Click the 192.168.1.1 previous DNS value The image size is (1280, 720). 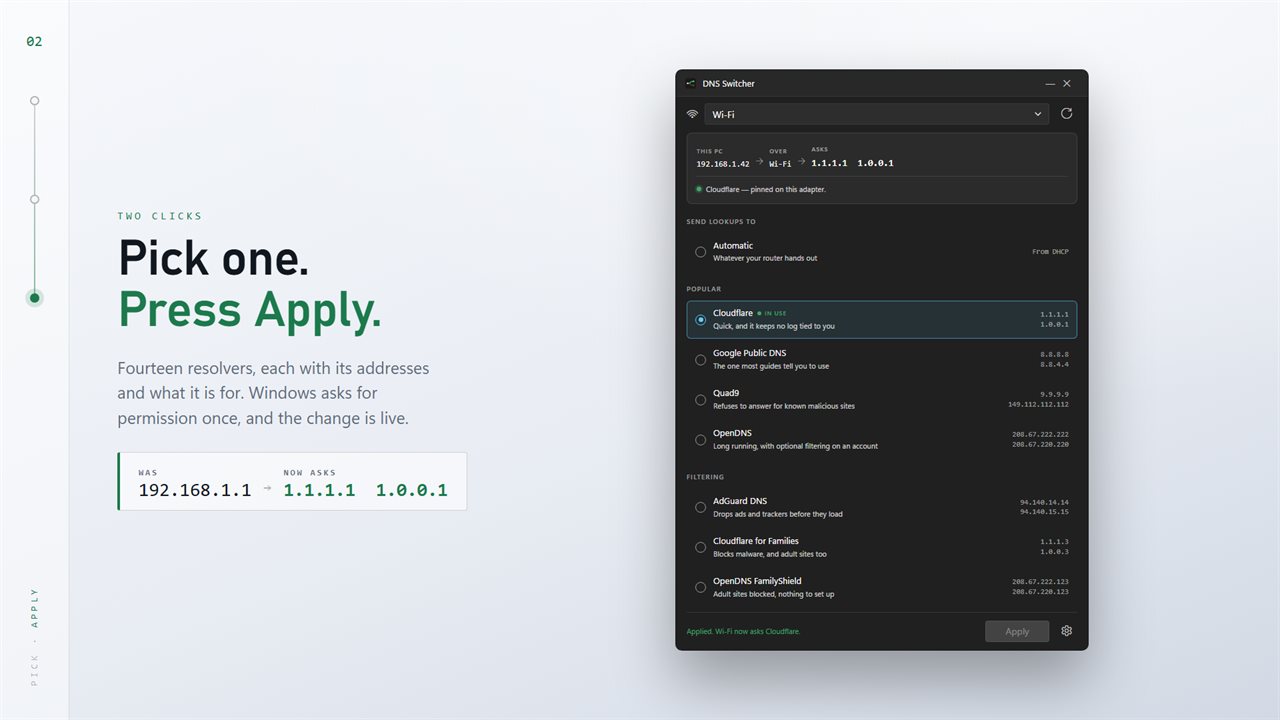point(195,491)
